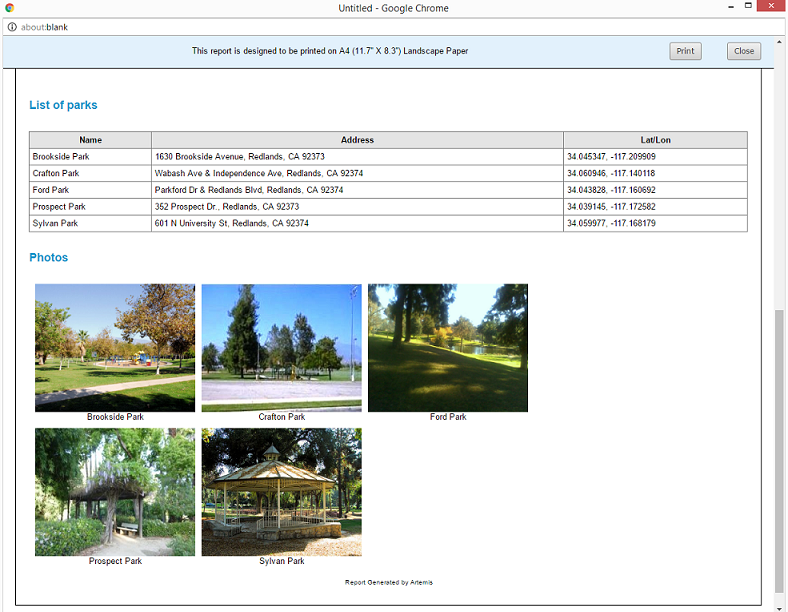Image resolution: width=788 pixels, height=612 pixels.
Task: Click coordinates 34.060946, -117.140118
Action: [x=611, y=173]
